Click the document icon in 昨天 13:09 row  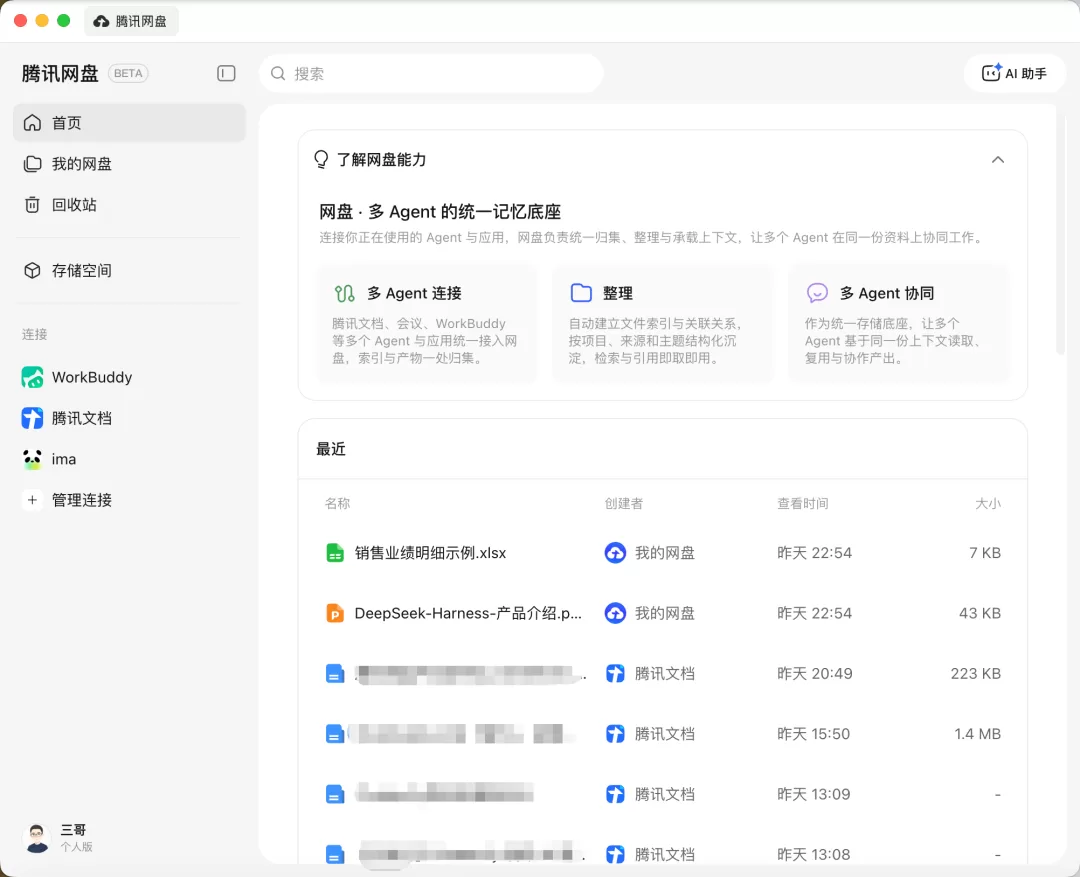(x=335, y=794)
